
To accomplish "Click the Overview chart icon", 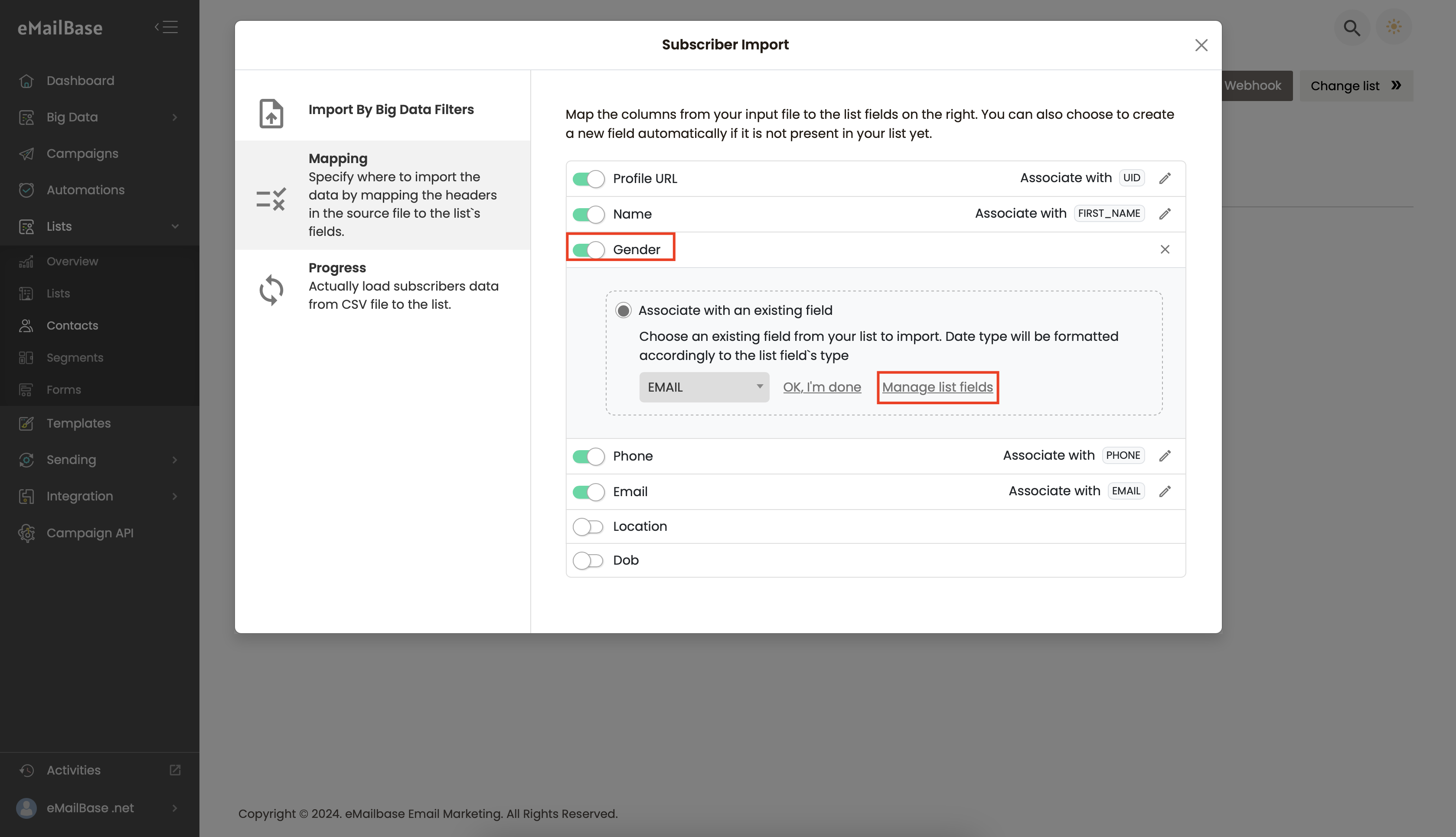I will coord(26,262).
